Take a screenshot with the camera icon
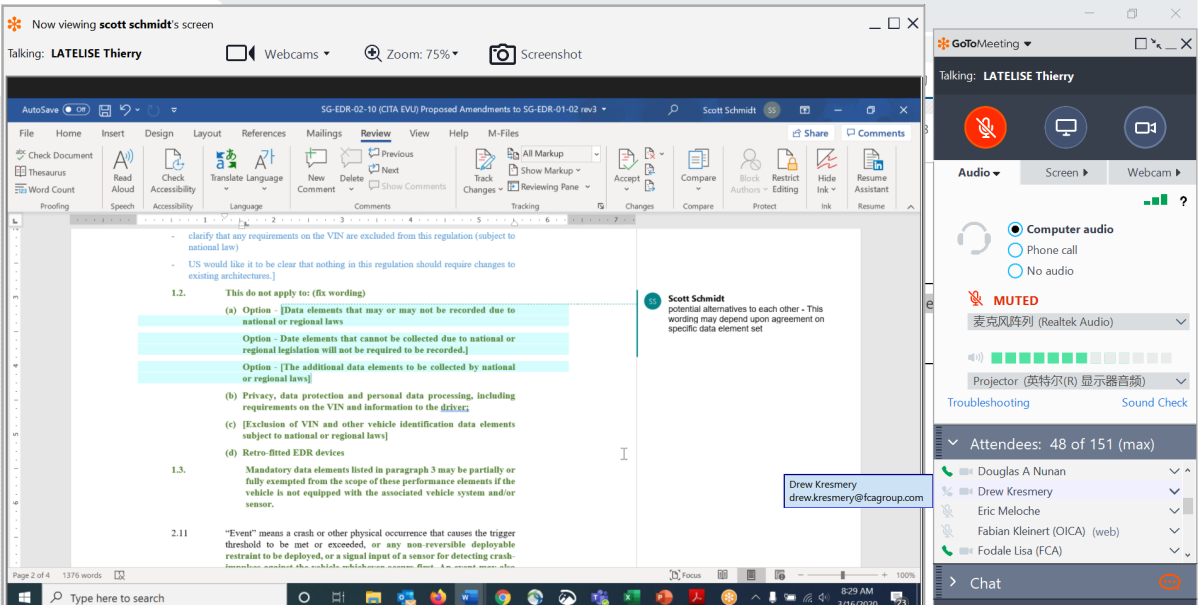 502,54
